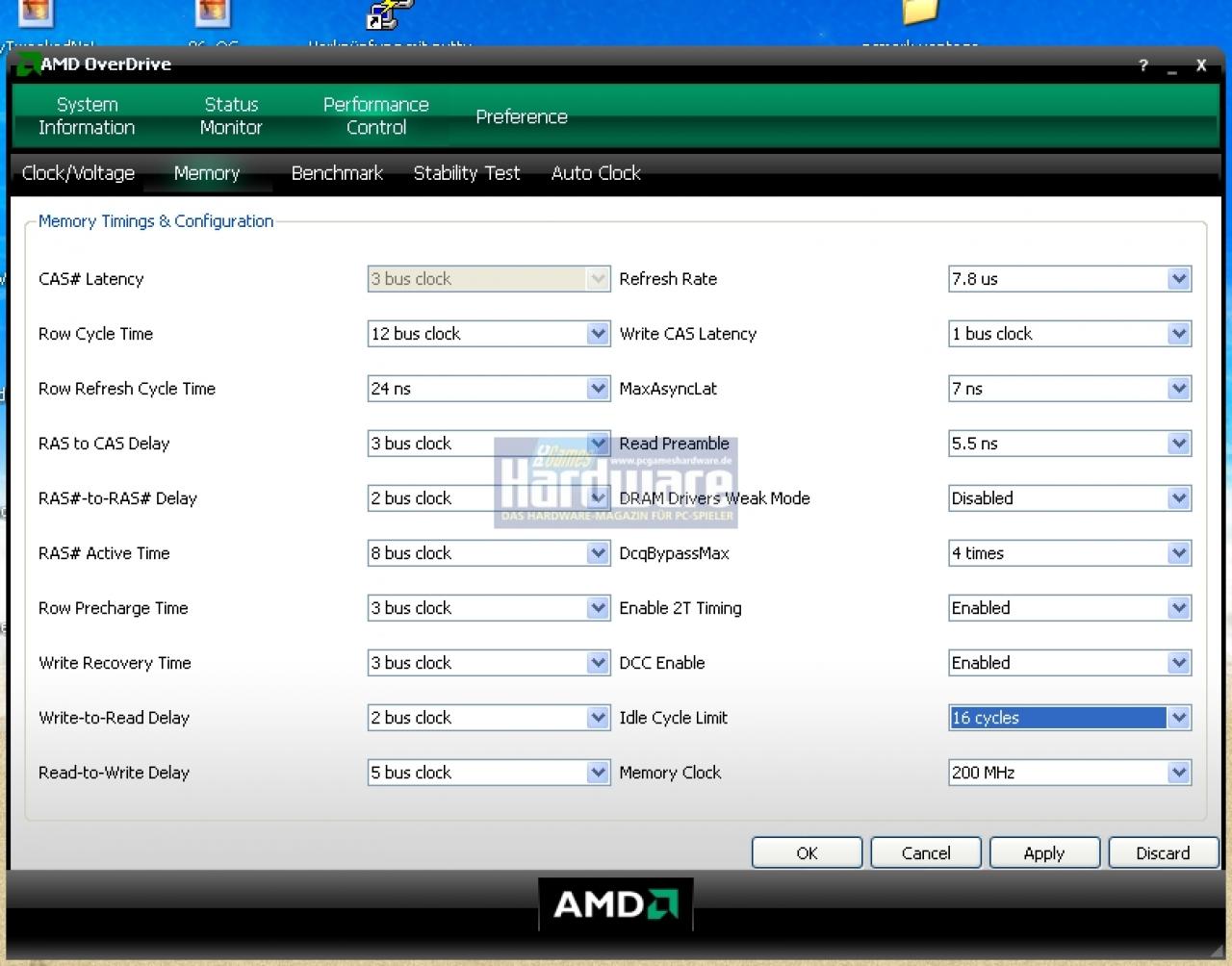Expand the RAS# Active Time dropdown
Screen dimensions: 1232x966
pos(489,553)
